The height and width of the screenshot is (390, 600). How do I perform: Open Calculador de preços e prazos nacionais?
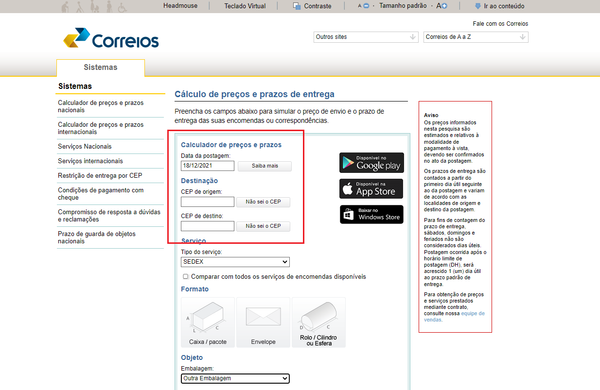(x=101, y=106)
